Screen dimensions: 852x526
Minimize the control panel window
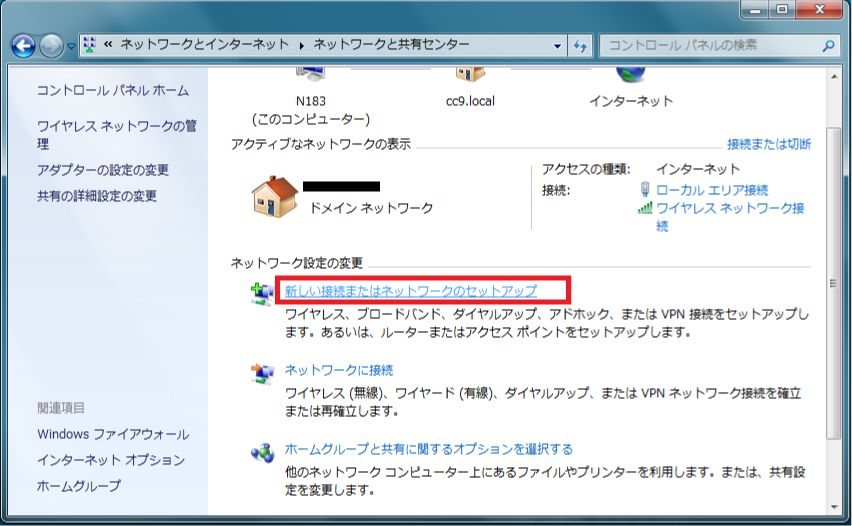[755, 9]
